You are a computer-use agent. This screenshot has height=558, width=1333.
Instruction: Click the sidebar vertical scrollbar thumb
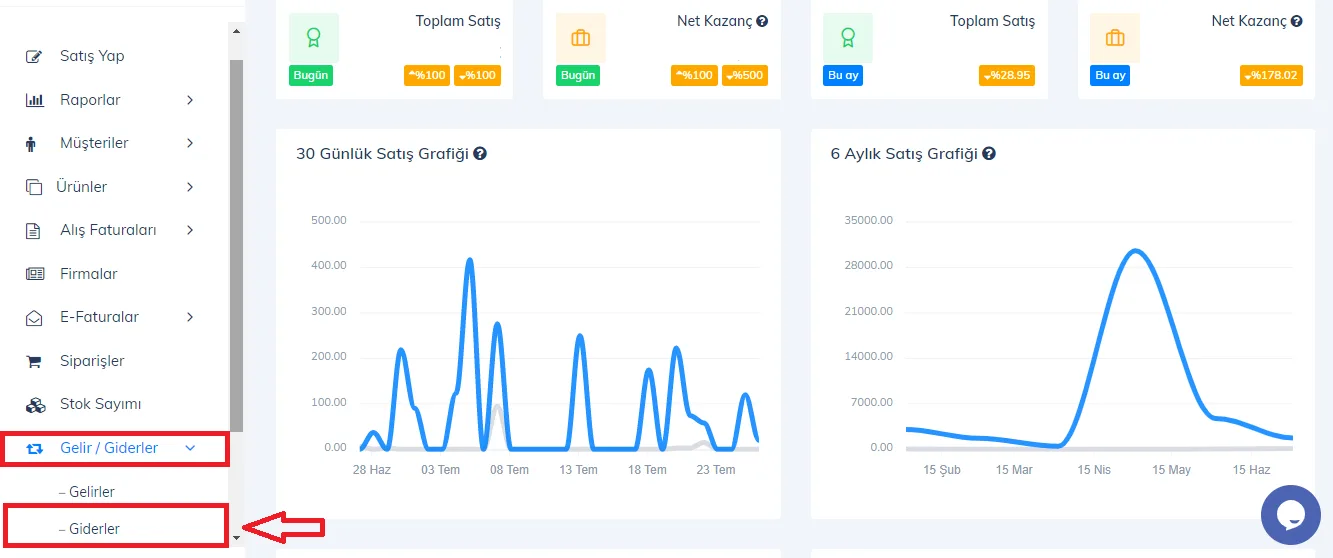coord(237,245)
